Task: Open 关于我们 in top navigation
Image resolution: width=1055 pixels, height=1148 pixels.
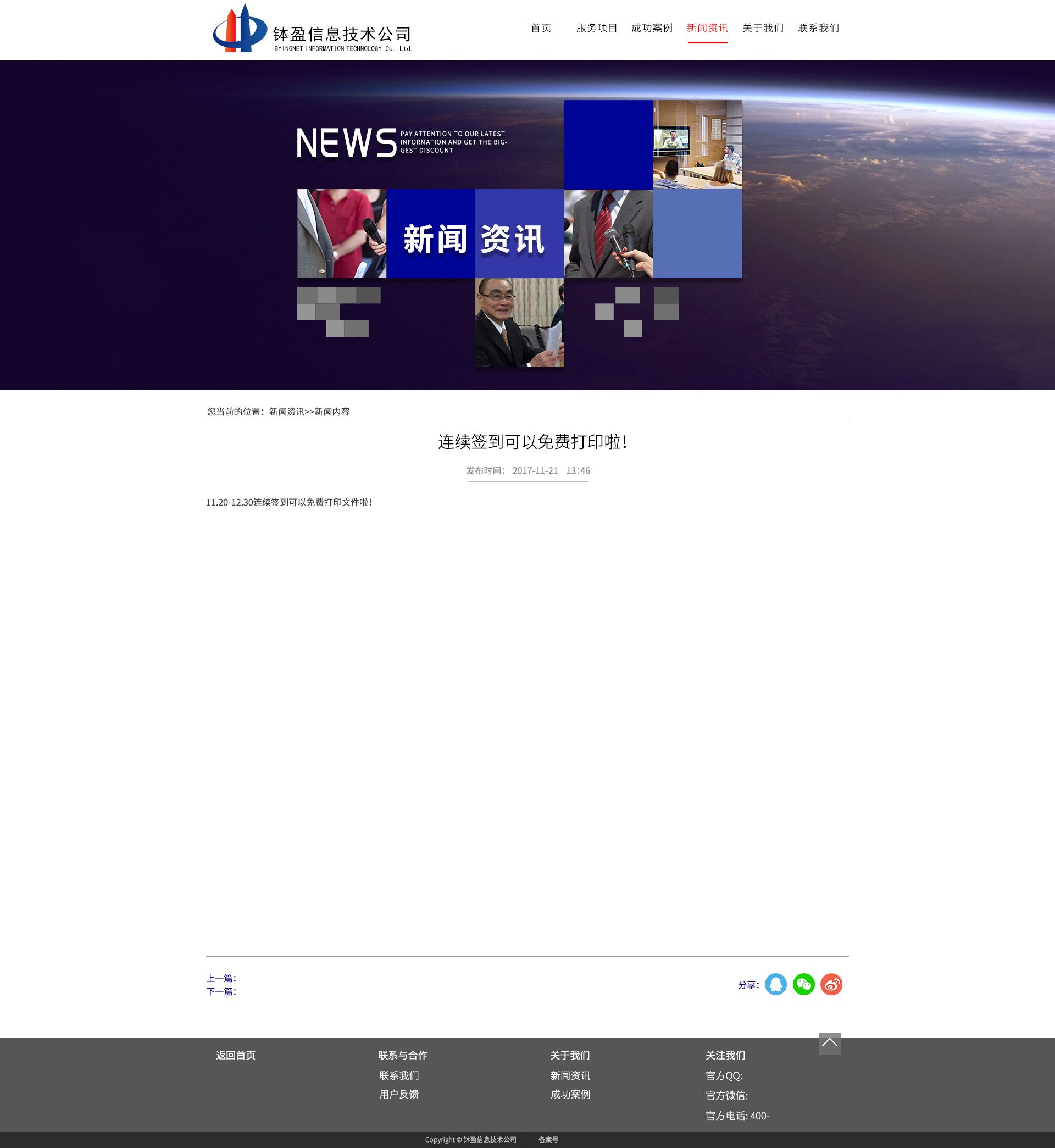Action: pos(763,28)
